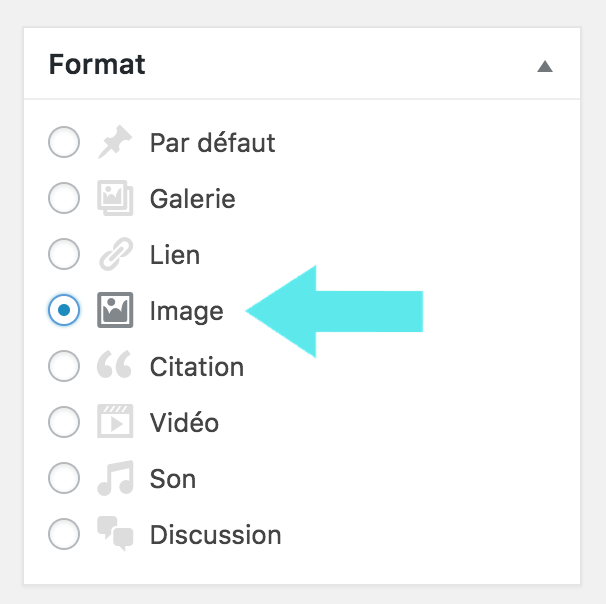
Task: Click the selected Image radio button
Action: pos(64,311)
